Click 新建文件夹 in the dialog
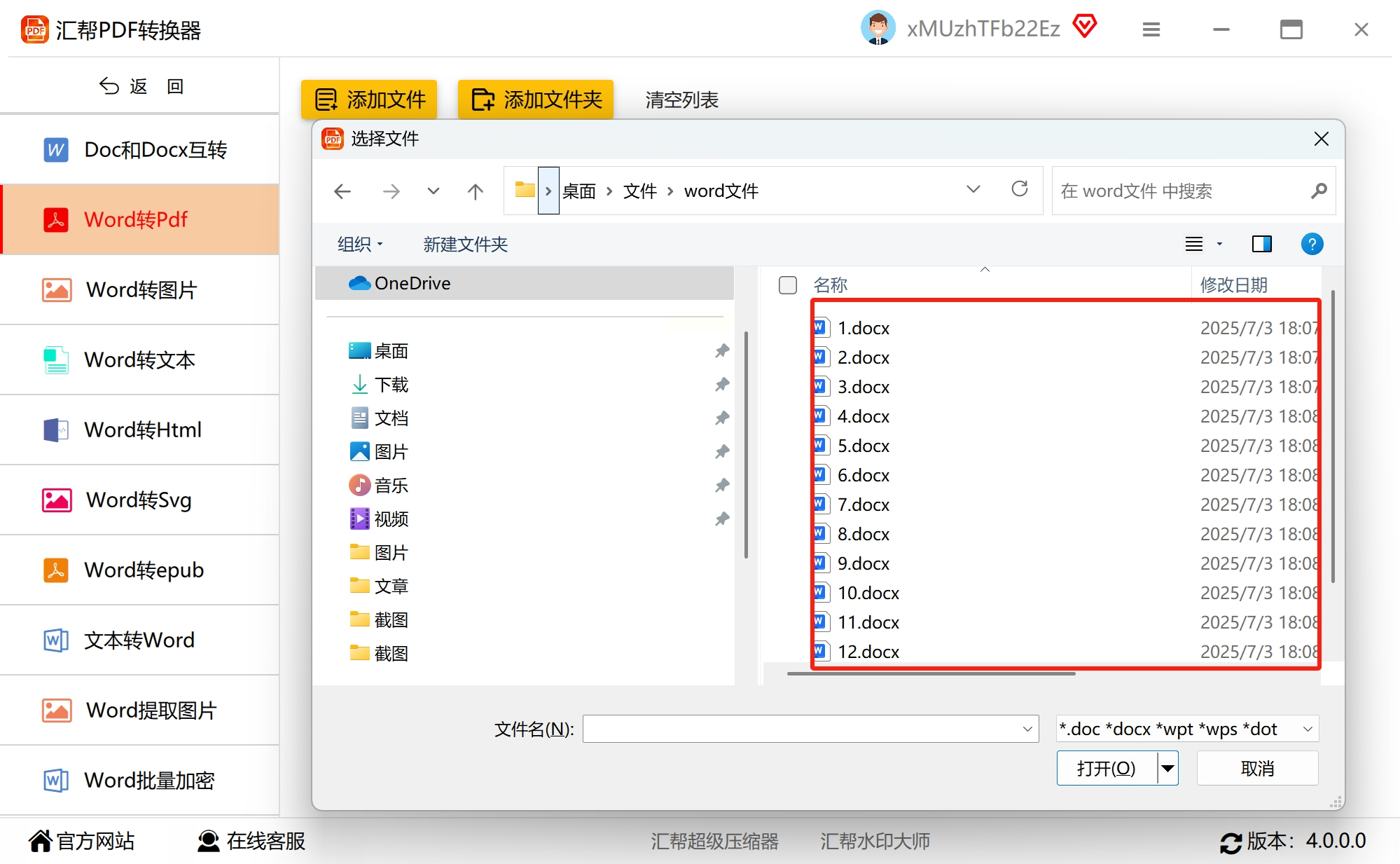 tap(465, 244)
